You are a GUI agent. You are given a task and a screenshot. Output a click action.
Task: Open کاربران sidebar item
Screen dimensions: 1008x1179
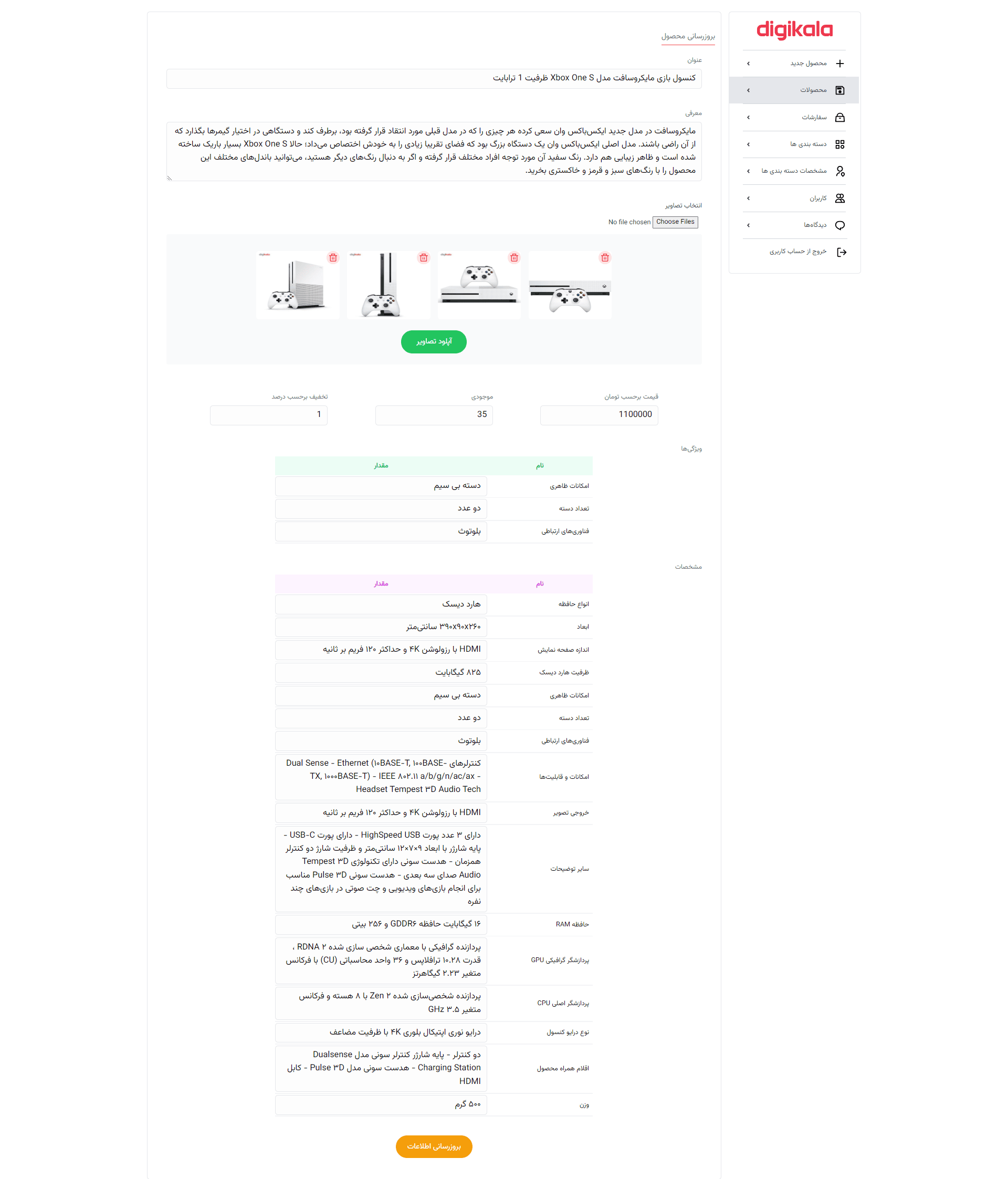click(x=794, y=198)
